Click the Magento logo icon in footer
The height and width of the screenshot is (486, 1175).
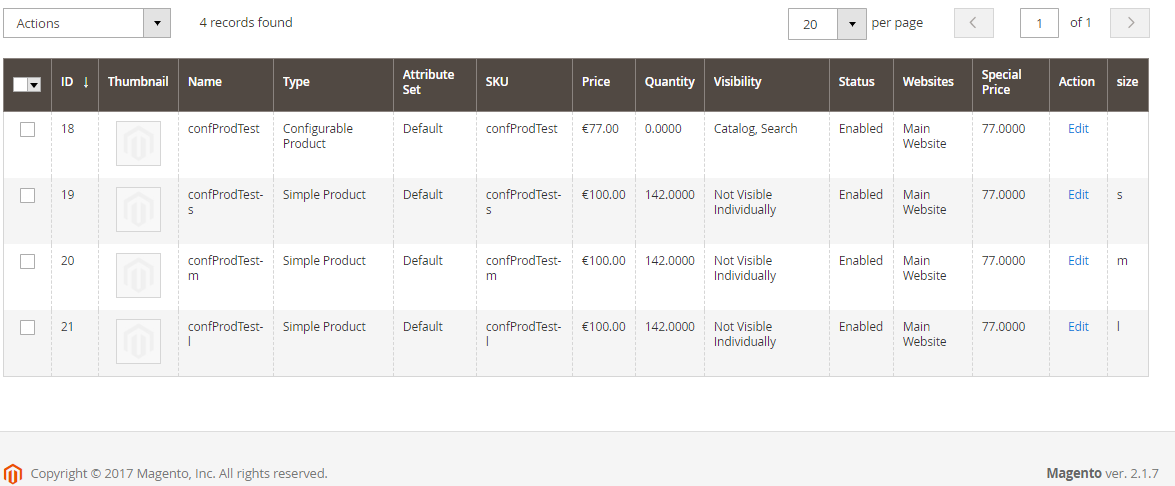click(x=13, y=473)
